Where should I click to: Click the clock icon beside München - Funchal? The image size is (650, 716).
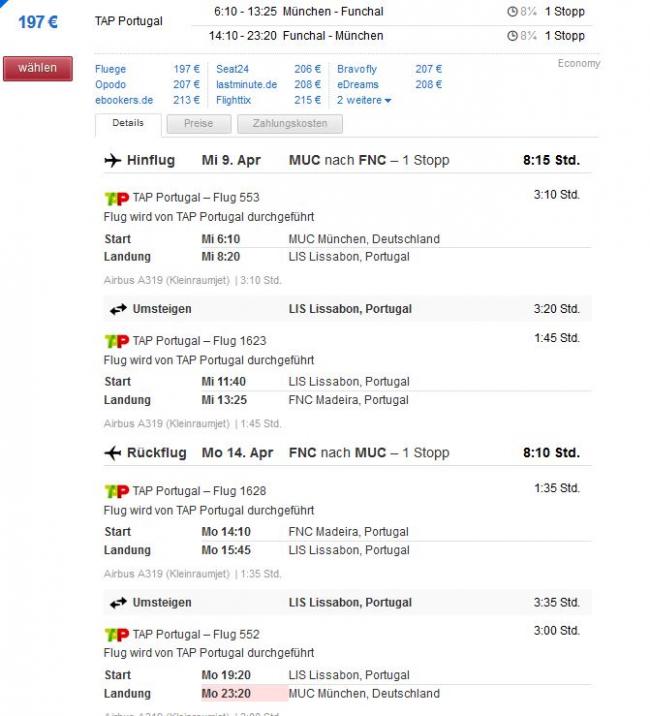click(512, 12)
